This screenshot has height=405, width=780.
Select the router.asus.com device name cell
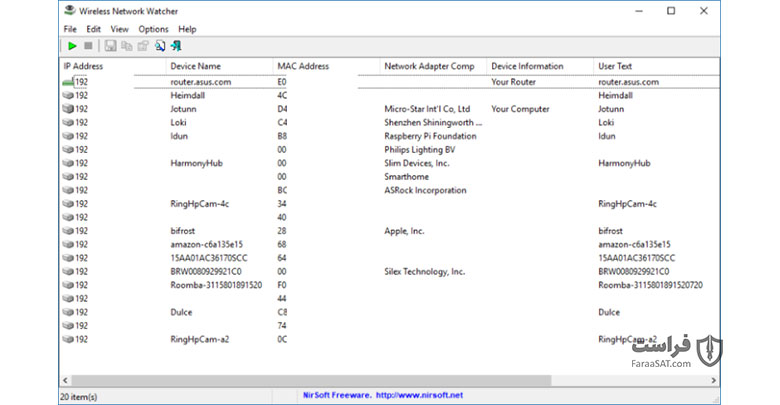tap(201, 82)
